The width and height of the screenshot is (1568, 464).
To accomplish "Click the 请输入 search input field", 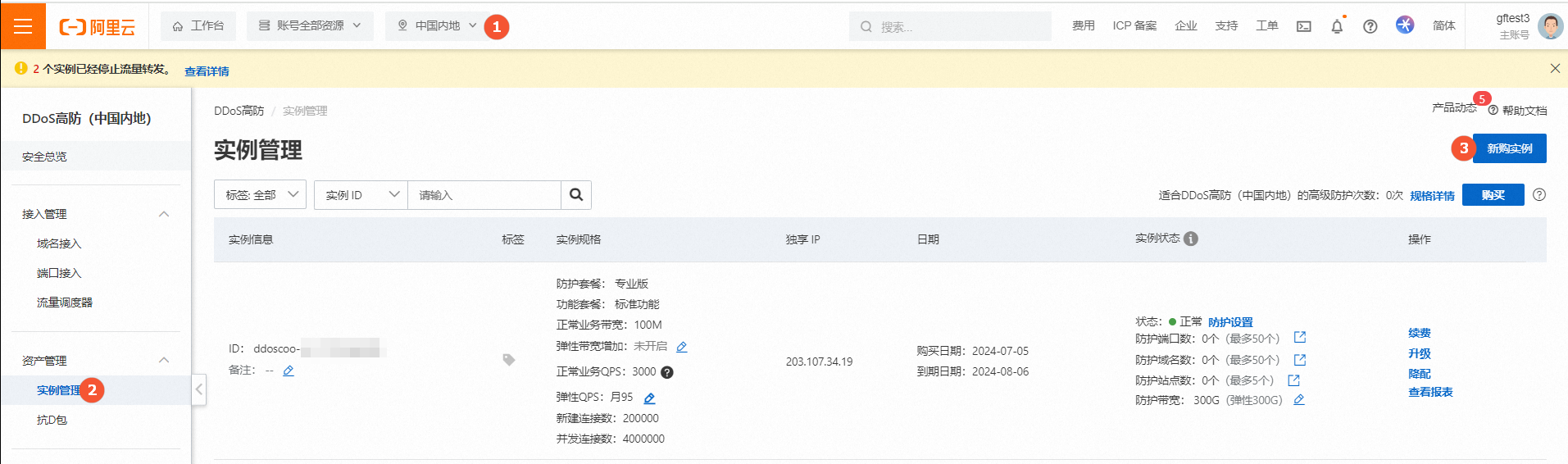I will click(x=484, y=195).
